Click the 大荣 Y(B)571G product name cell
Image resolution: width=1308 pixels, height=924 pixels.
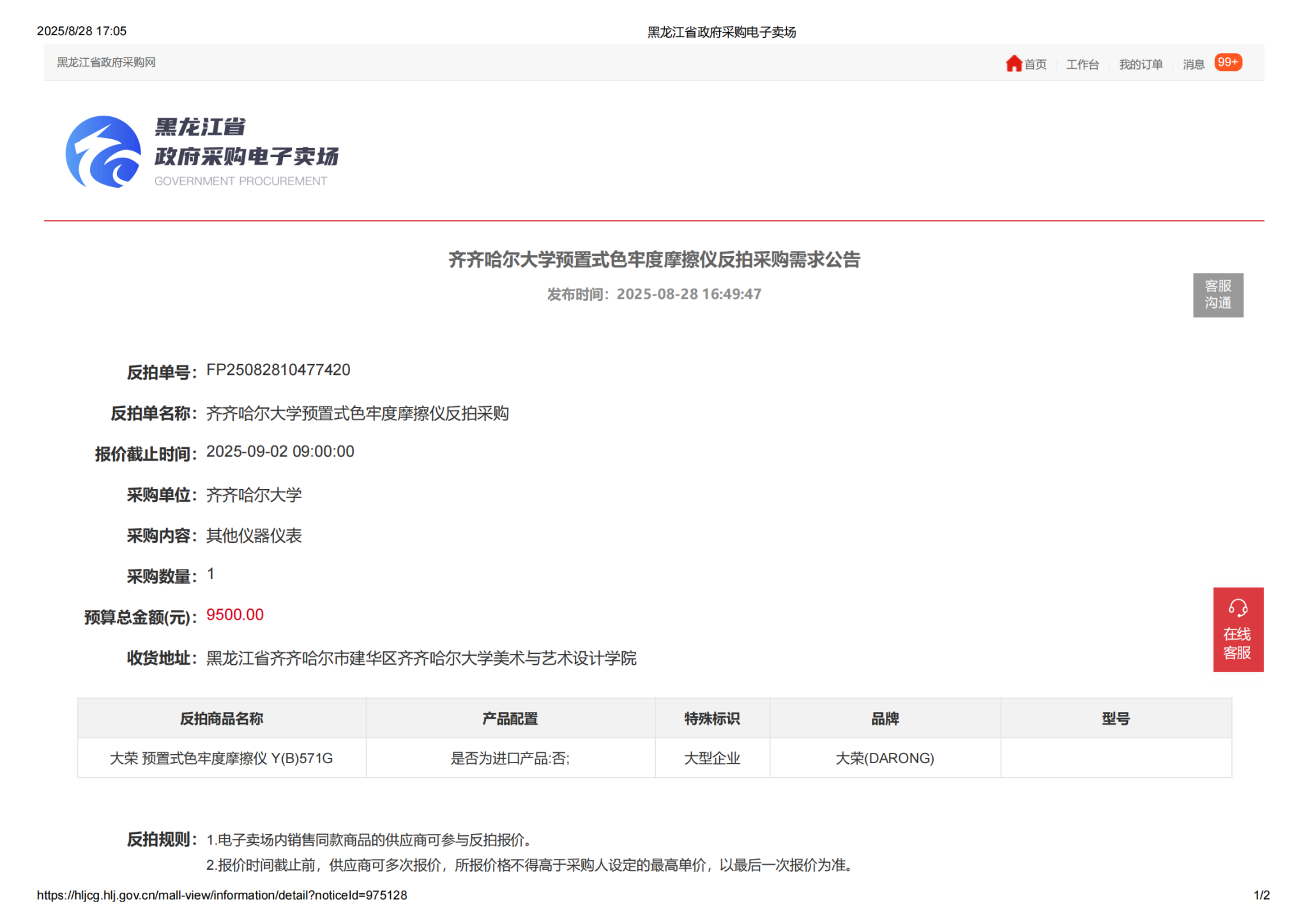point(221,758)
